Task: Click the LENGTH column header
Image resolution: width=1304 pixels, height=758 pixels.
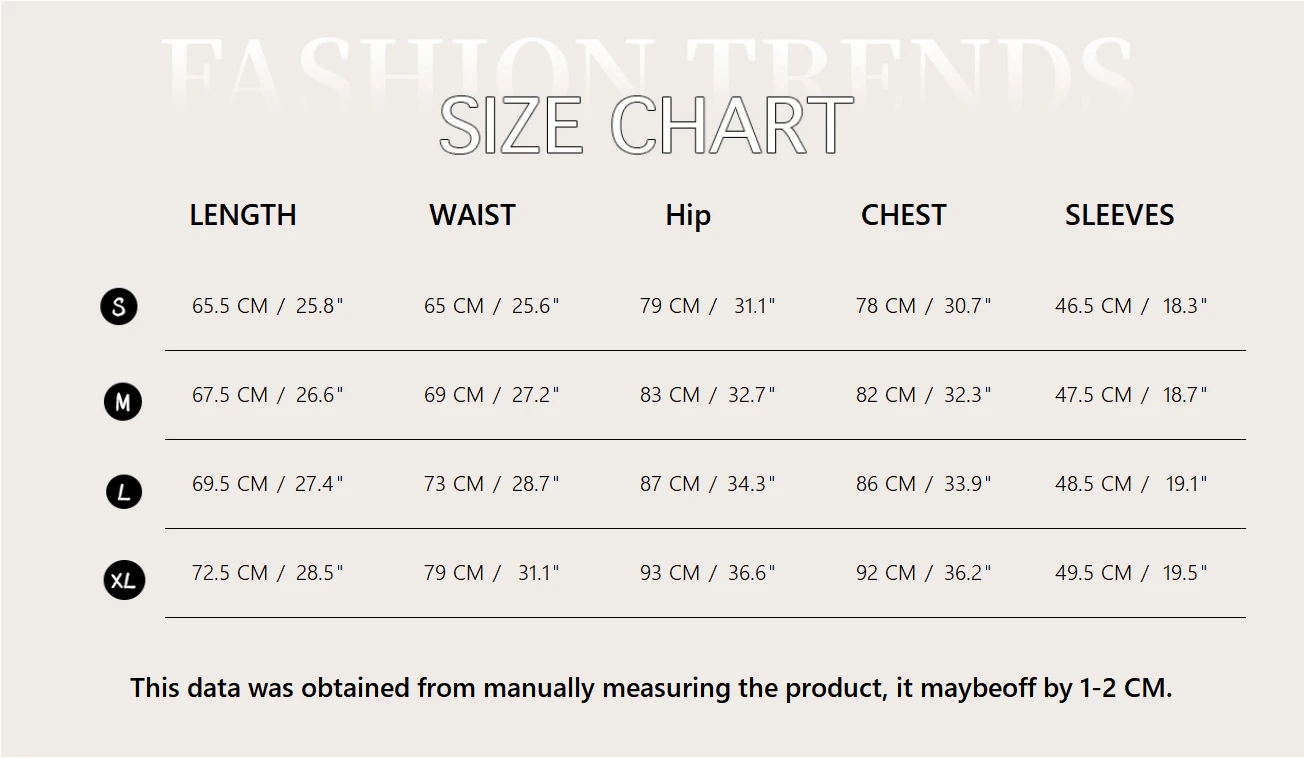Action: pos(243,215)
